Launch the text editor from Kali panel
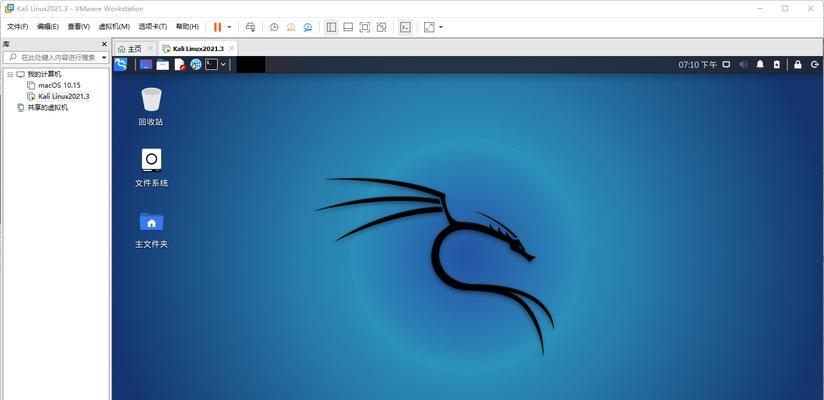824x400 pixels. pyautogui.click(x=180, y=65)
